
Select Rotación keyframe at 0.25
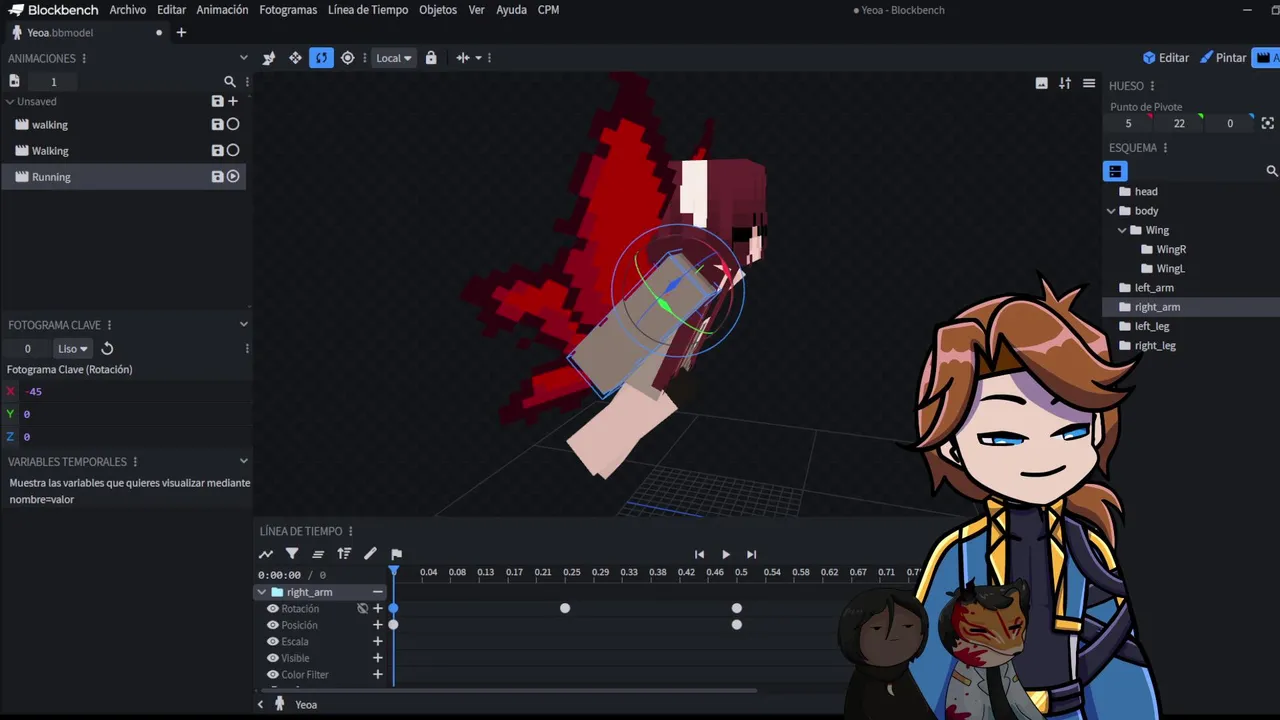pyautogui.click(x=565, y=608)
